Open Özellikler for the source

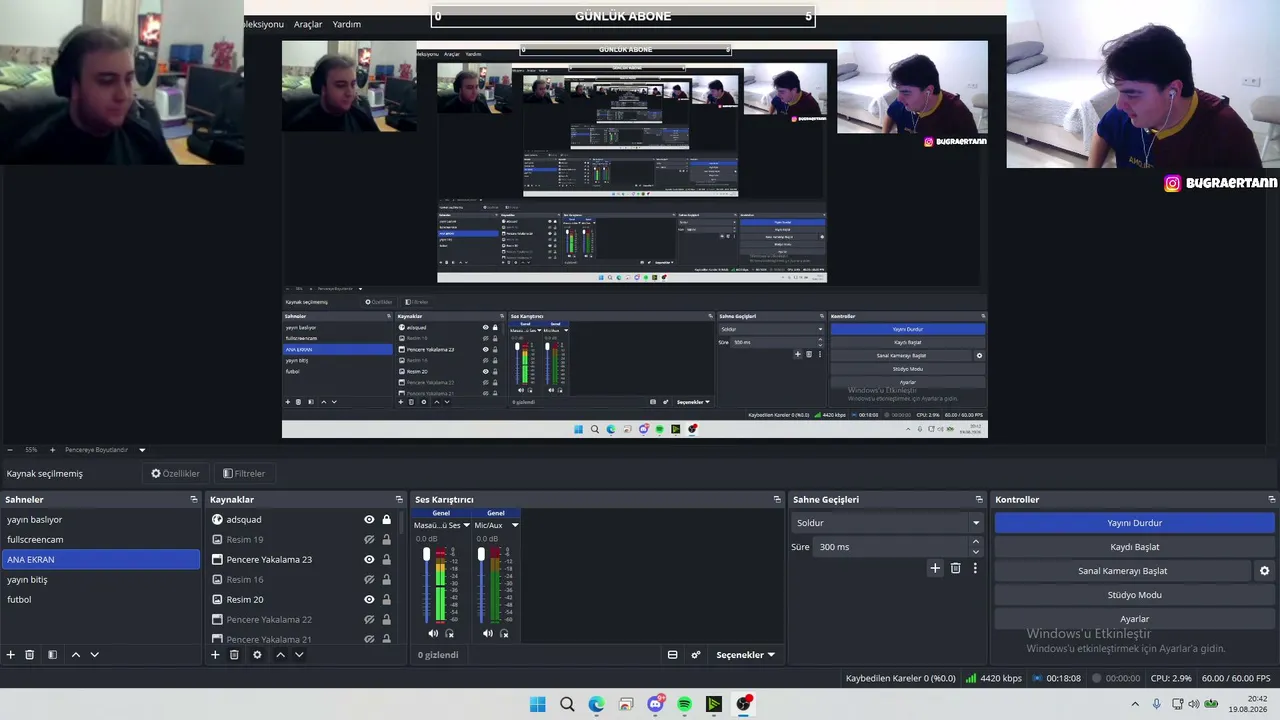click(176, 474)
